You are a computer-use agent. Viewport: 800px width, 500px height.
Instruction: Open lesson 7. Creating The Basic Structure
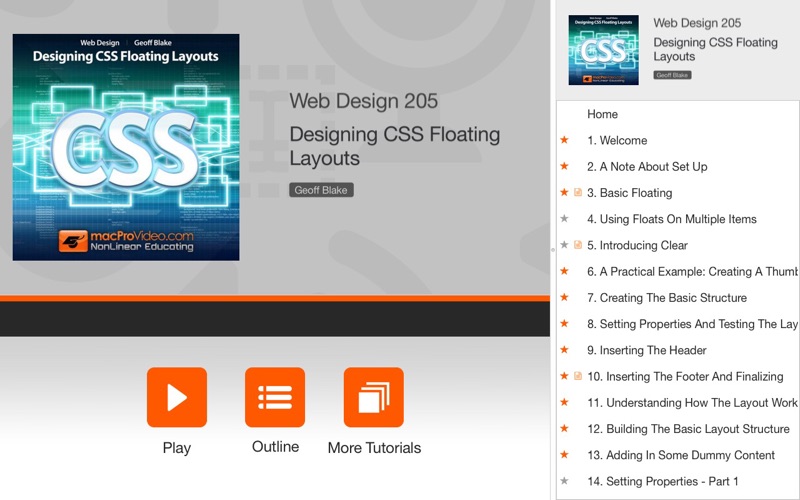tap(667, 298)
